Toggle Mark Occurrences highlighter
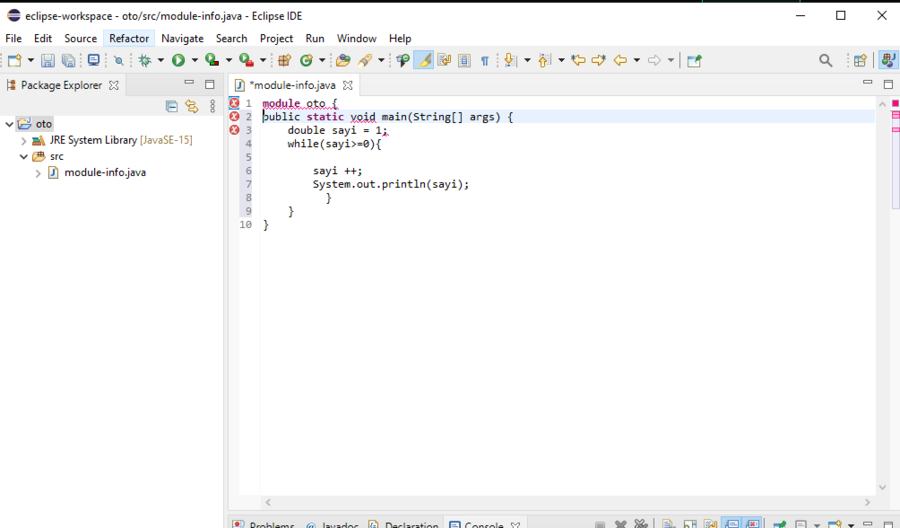The width and height of the screenshot is (900, 528). (424, 61)
